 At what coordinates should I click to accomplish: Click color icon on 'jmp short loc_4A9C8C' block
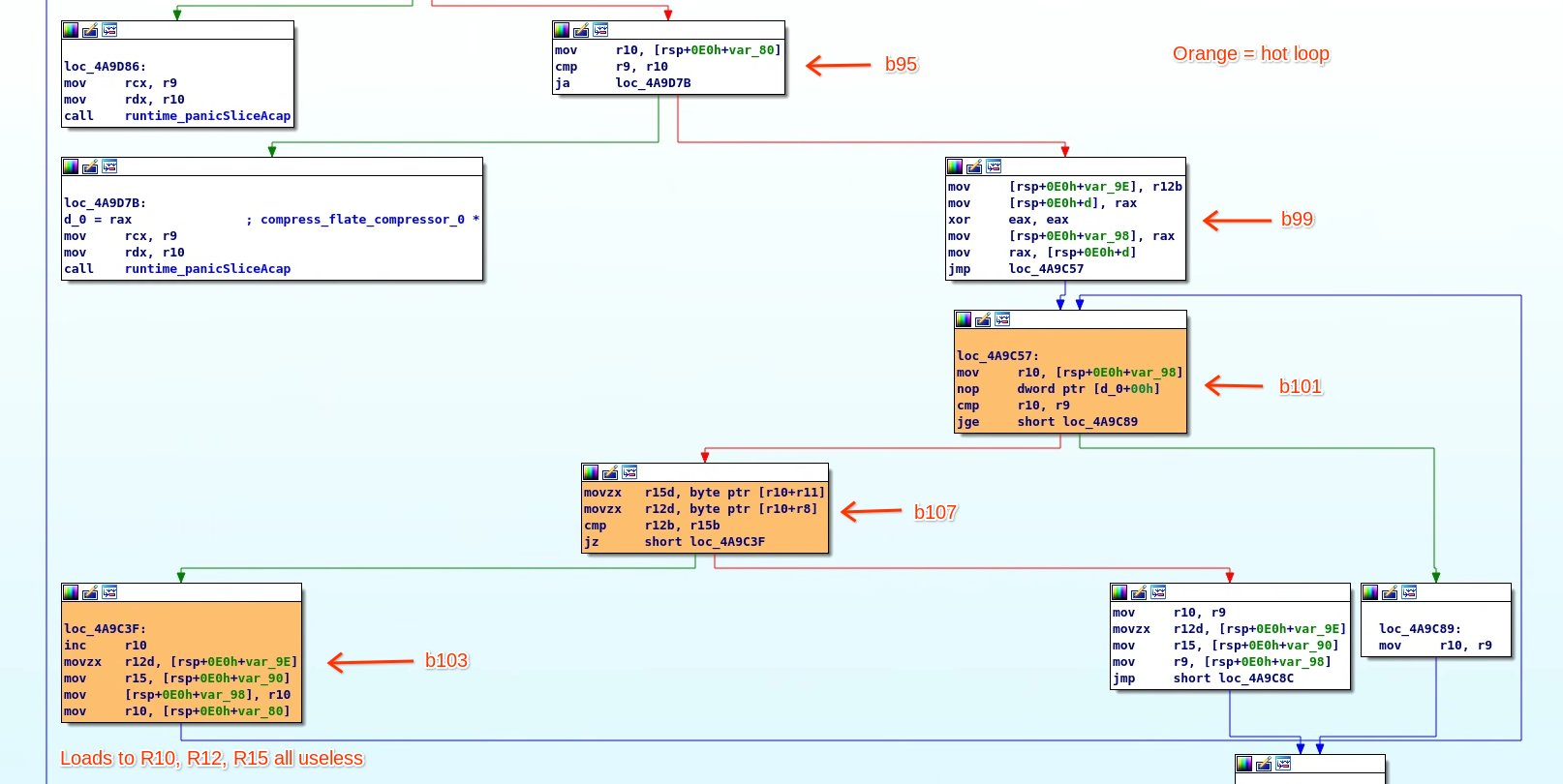click(1119, 592)
